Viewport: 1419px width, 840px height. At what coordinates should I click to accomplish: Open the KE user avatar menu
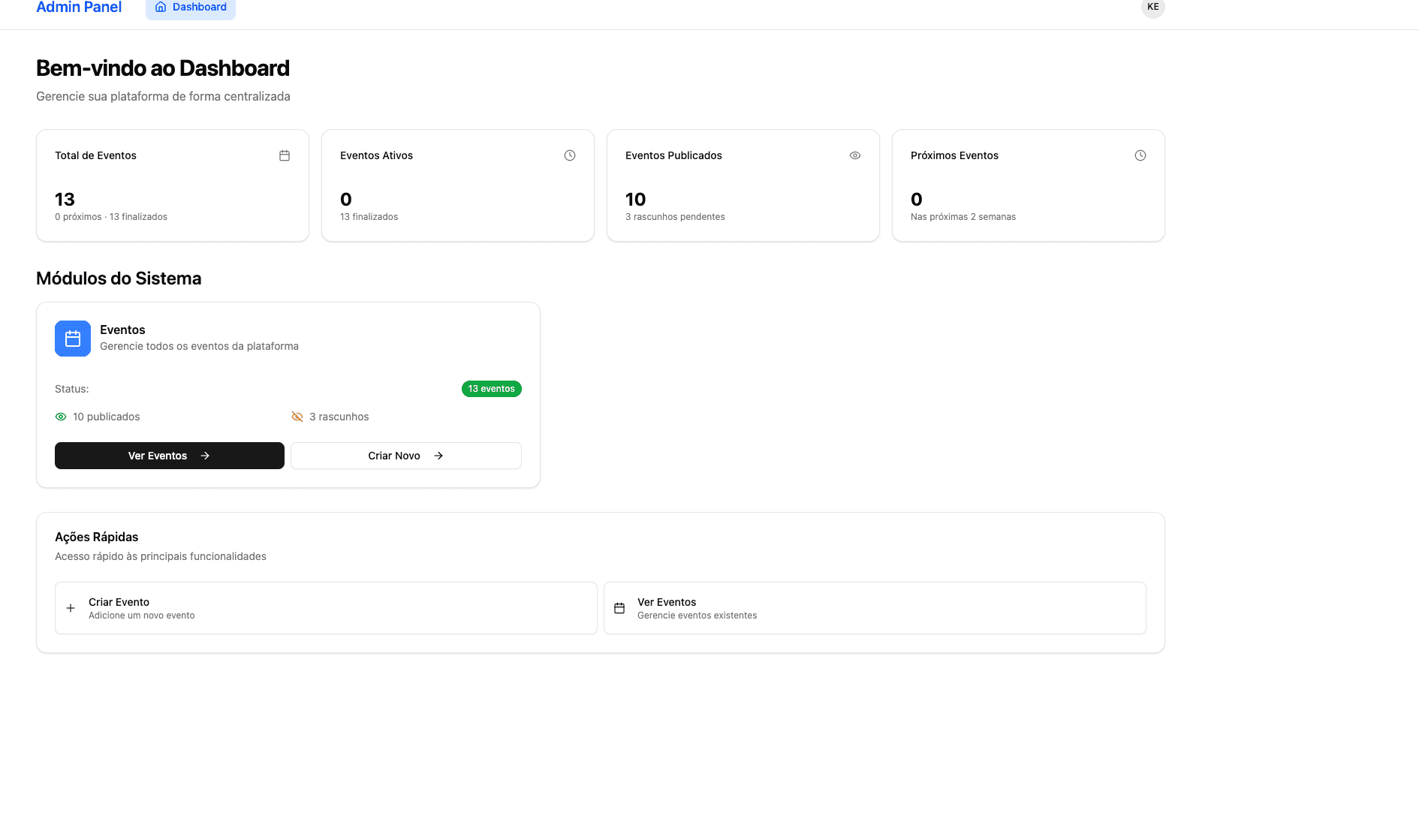coord(1152,7)
